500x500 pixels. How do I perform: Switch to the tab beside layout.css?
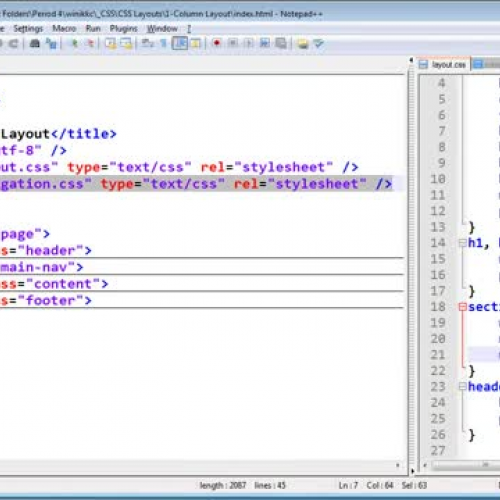tap(486, 64)
